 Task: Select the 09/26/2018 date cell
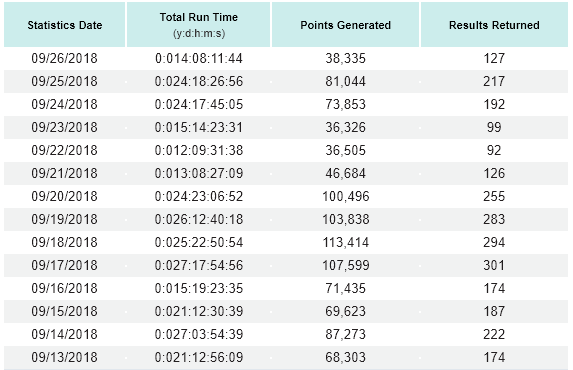[x=64, y=58]
